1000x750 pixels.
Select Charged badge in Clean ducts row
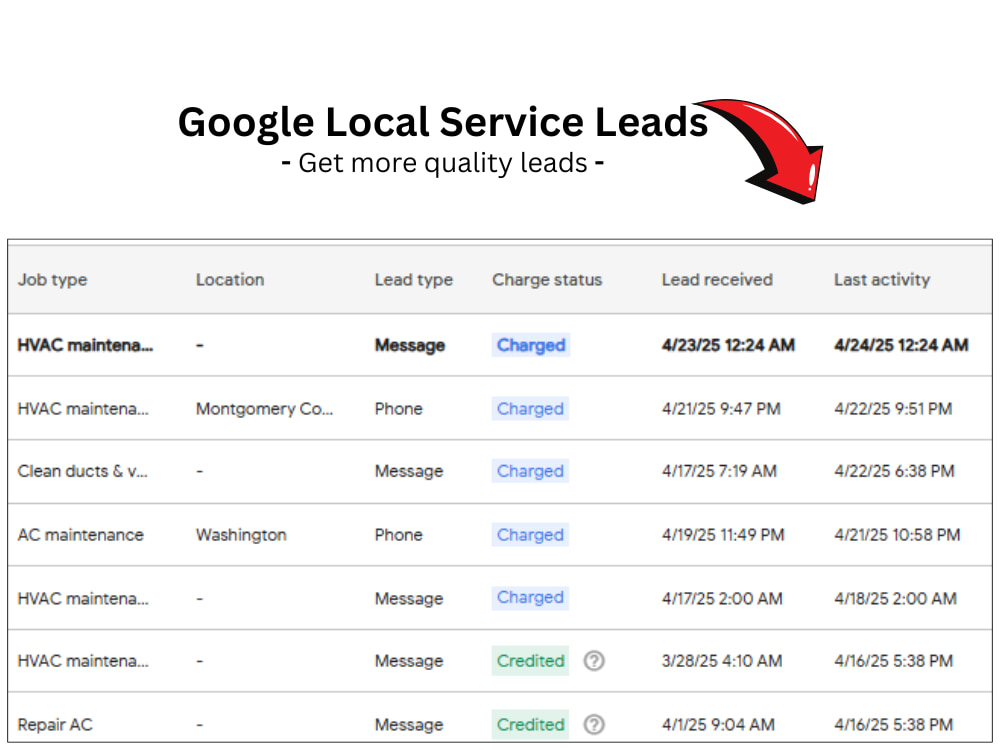[x=530, y=471]
